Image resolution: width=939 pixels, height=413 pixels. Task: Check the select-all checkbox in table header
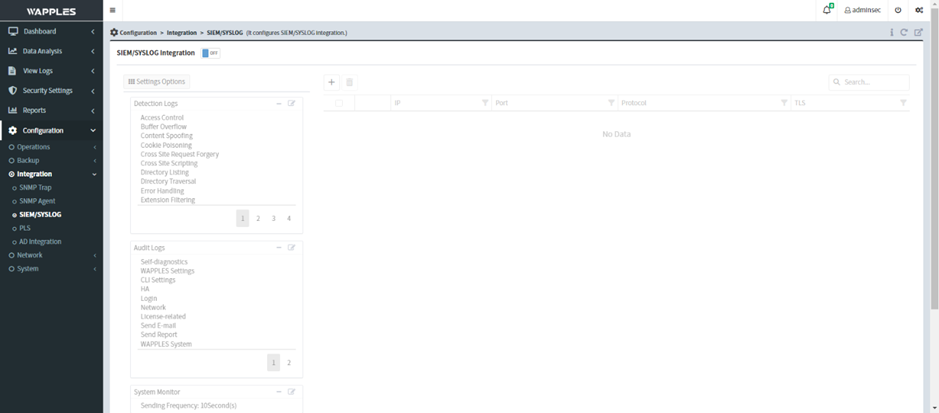click(x=339, y=103)
